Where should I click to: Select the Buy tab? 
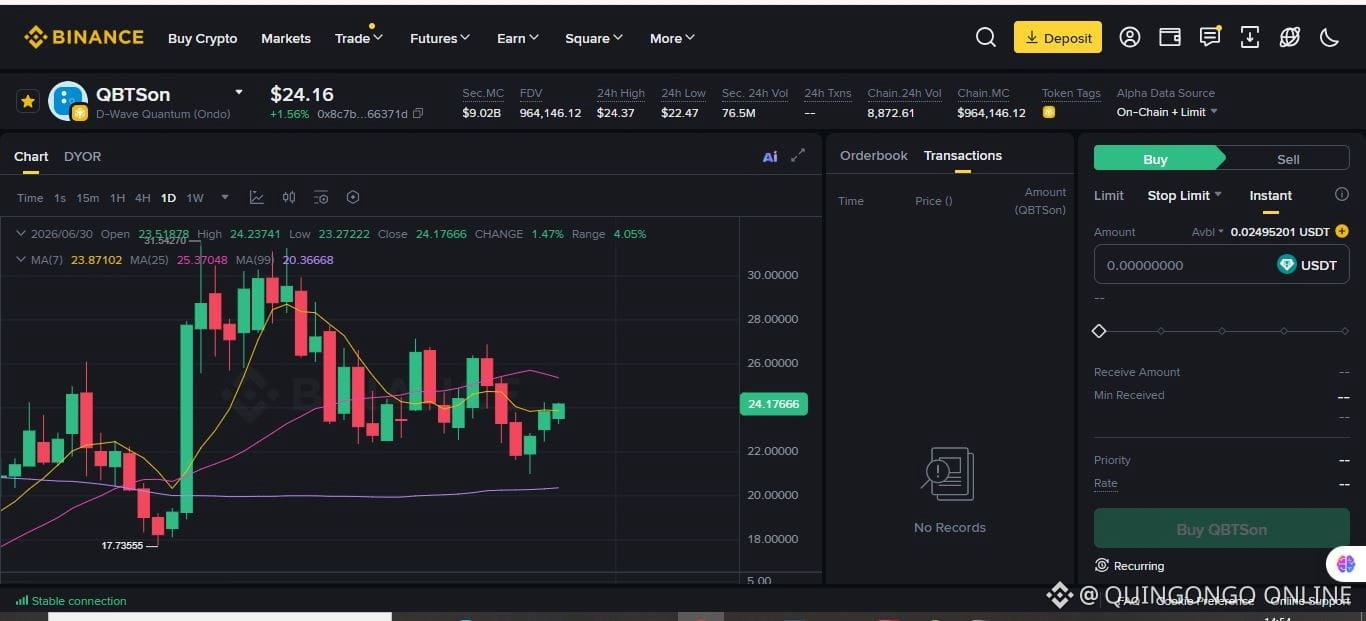(x=1156, y=159)
